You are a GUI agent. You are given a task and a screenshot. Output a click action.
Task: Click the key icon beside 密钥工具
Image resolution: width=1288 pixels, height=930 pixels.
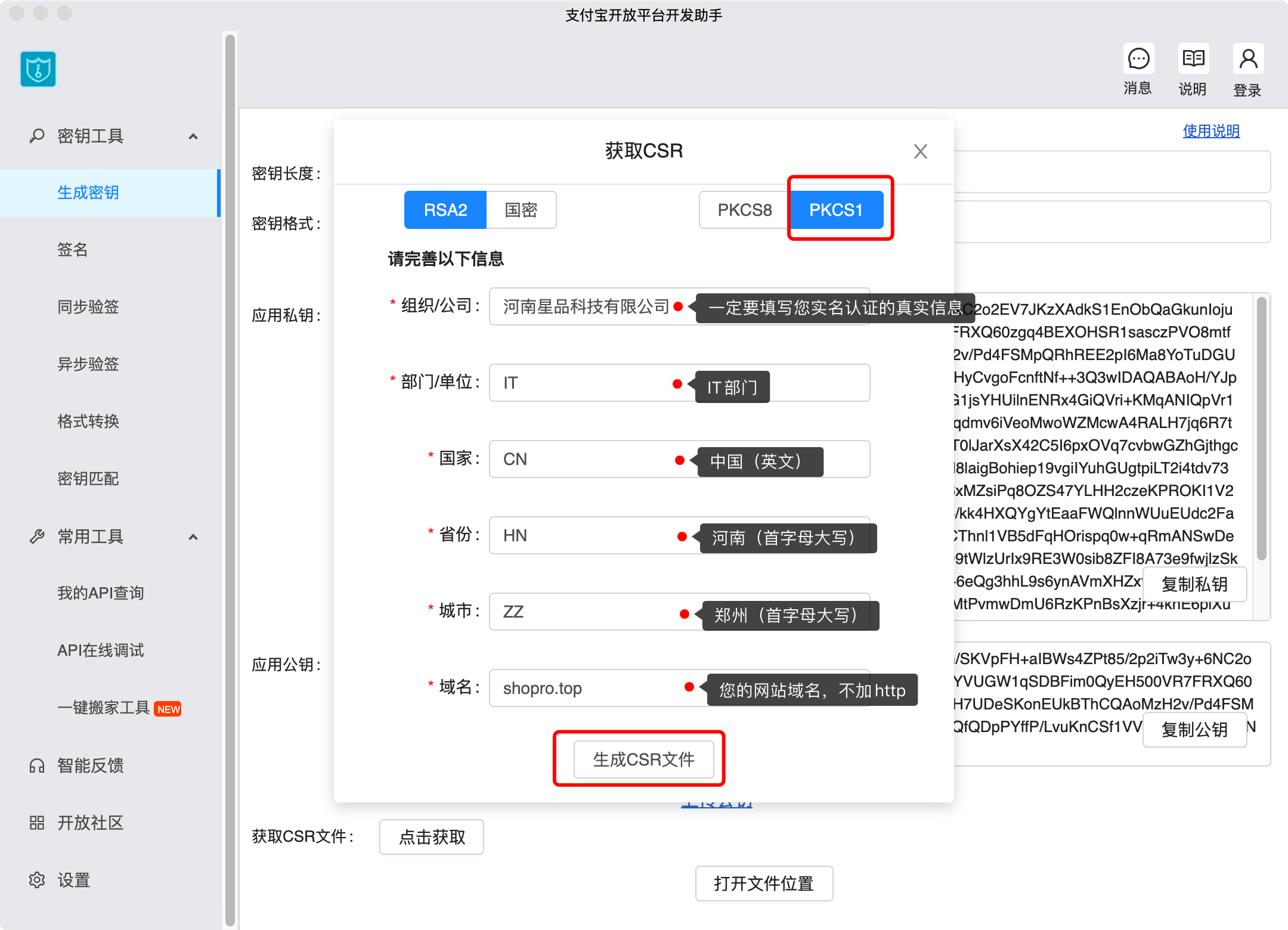[37, 136]
